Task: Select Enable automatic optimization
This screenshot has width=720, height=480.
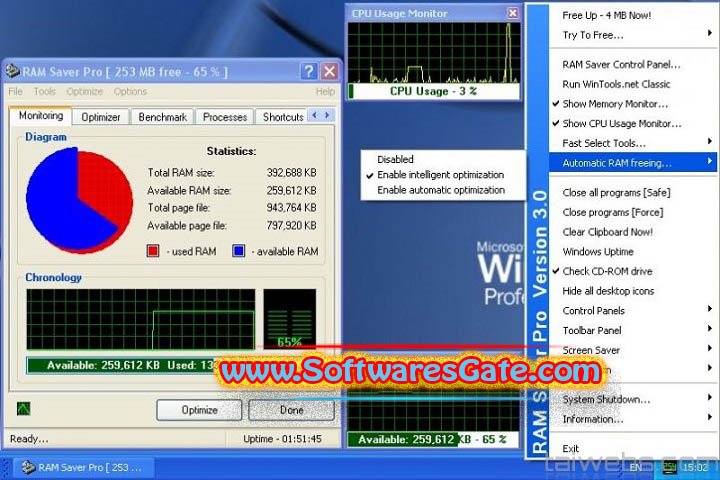Action: (x=443, y=190)
